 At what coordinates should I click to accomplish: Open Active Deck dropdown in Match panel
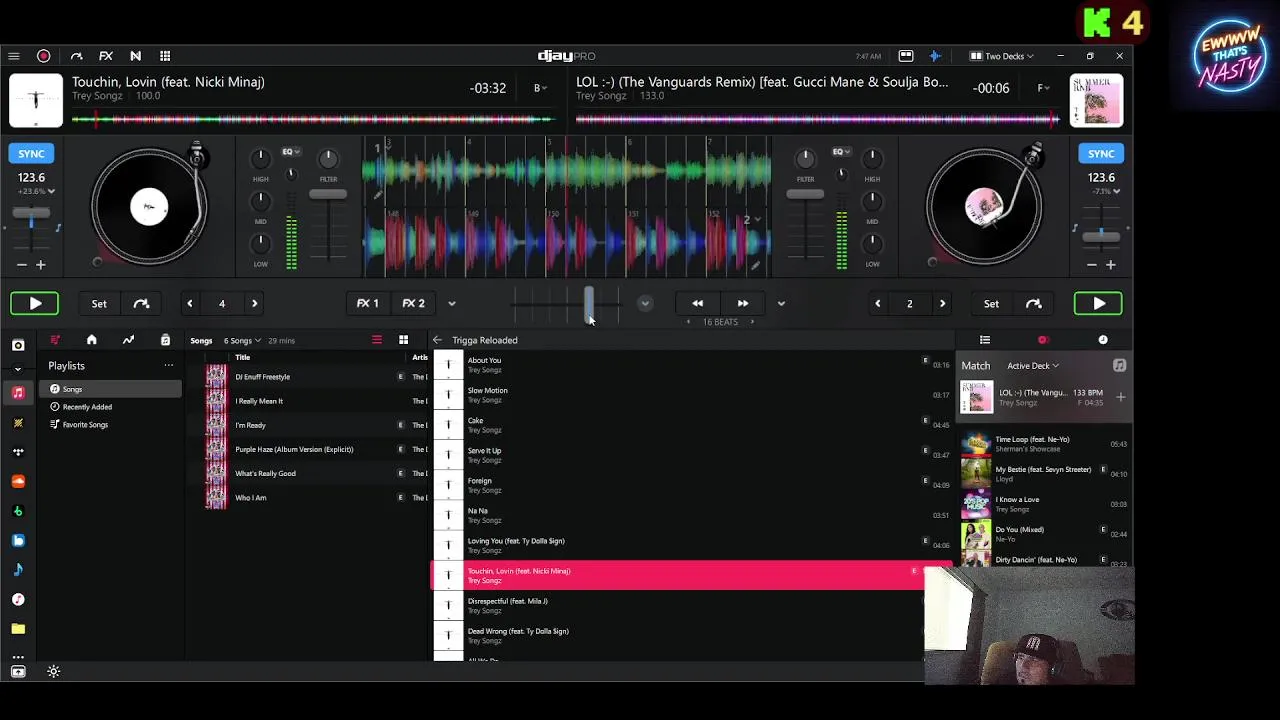pyautogui.click(x=1033, y=366)
